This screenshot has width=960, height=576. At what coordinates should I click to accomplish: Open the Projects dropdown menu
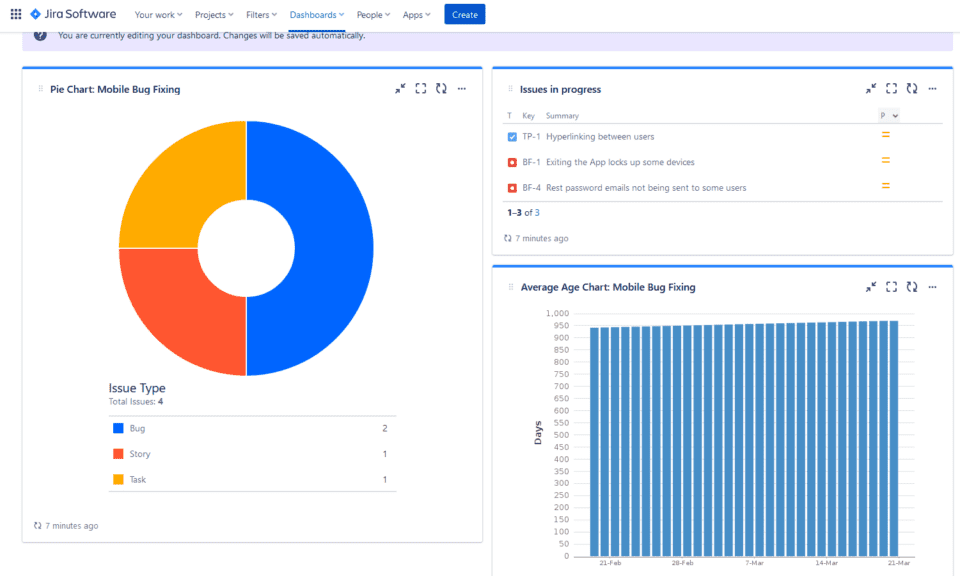pyautogui.click(x=214, y=15)
